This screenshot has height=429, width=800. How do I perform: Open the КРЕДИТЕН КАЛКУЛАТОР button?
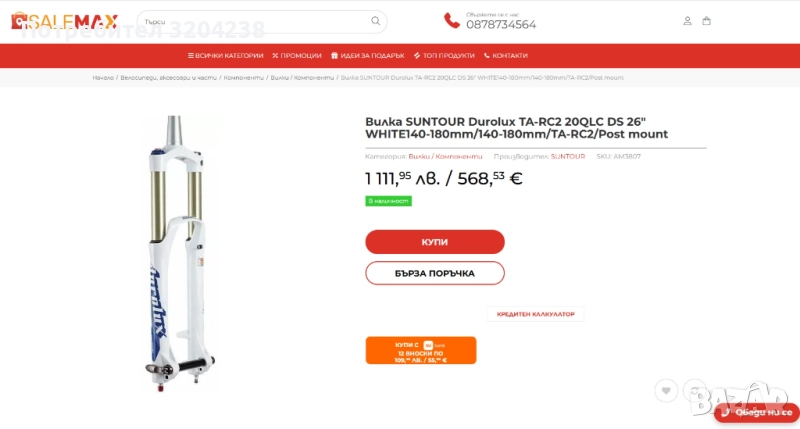pyautogui.click(x=536, y=314)
